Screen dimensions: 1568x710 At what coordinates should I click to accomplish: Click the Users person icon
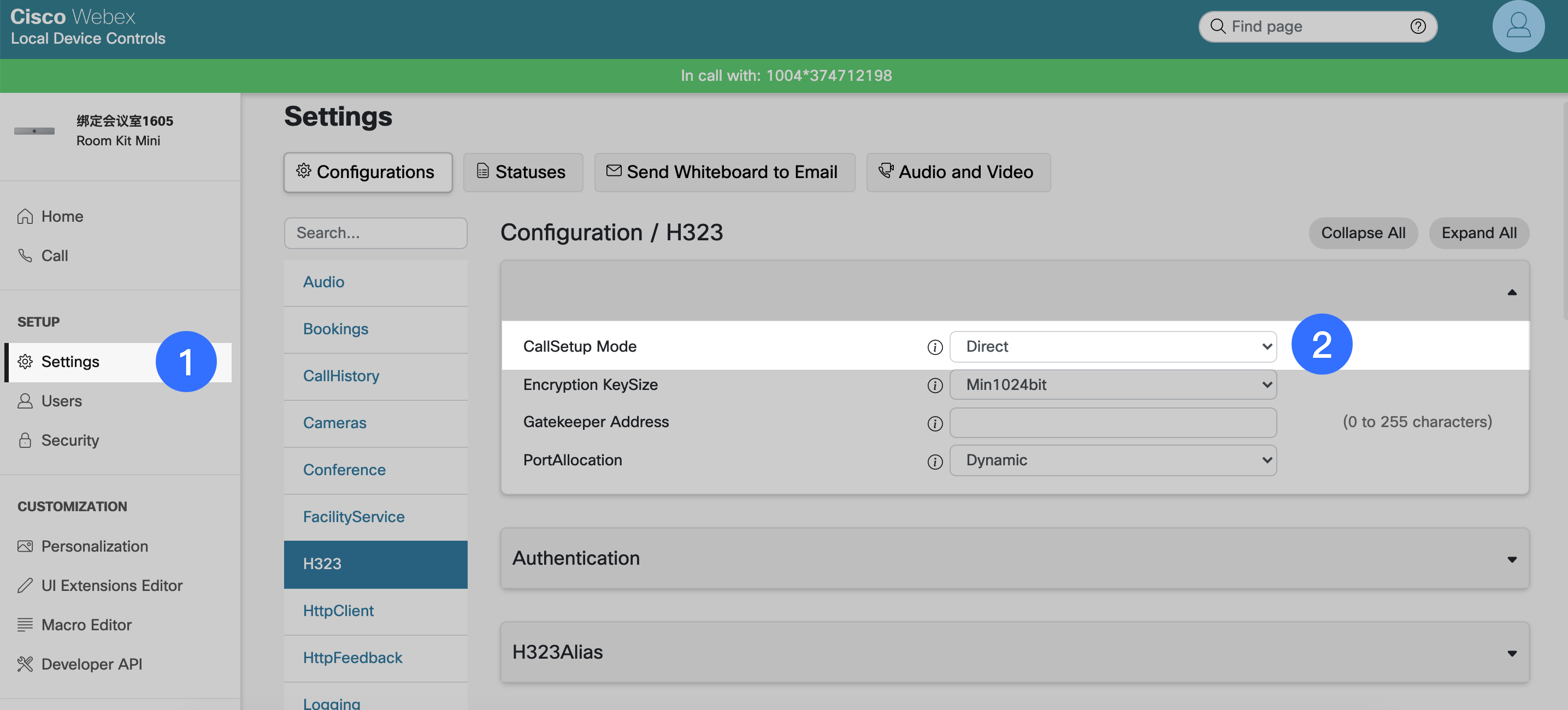tap(25, 401)
